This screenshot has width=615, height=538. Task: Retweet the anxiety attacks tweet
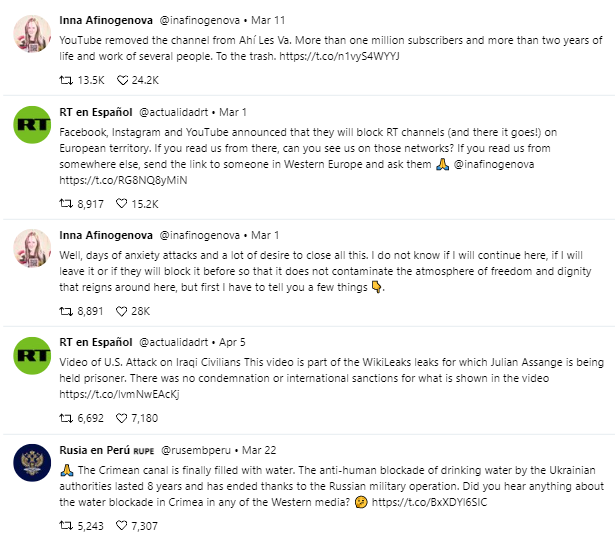(66, 311)
